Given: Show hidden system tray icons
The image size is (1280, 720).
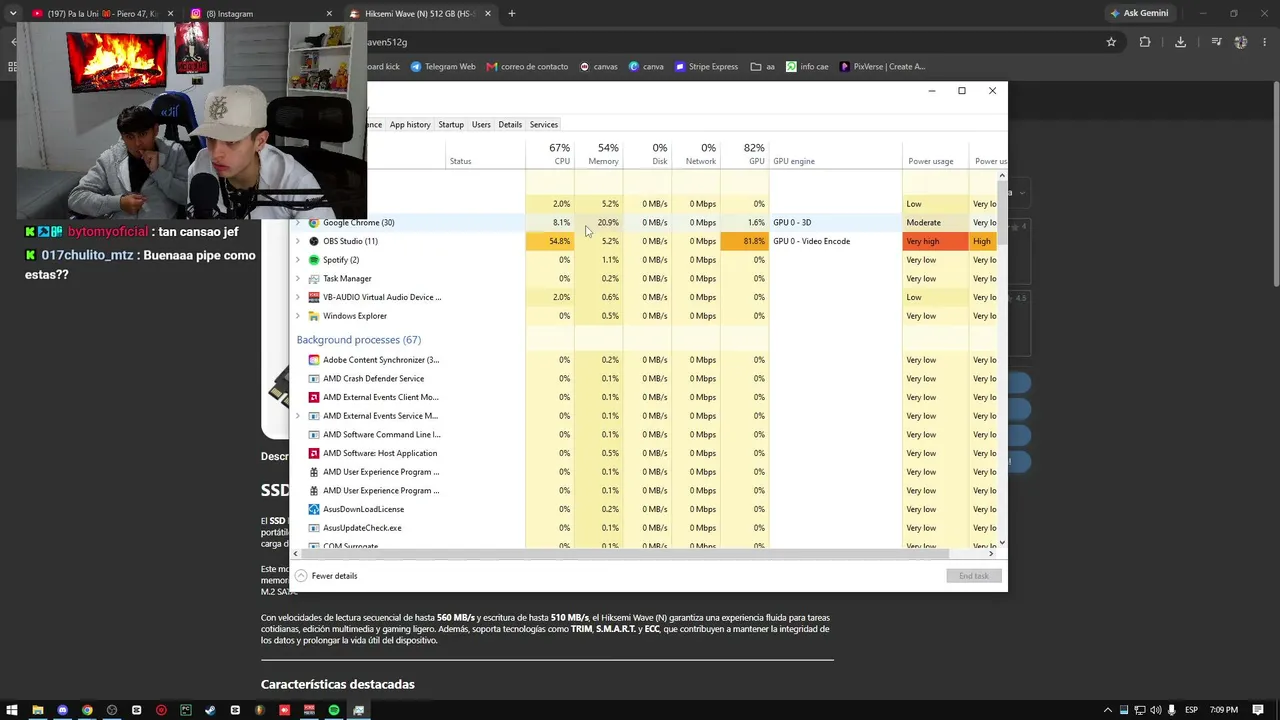Looking at the screenshot, I should [x=1108, y=710].
